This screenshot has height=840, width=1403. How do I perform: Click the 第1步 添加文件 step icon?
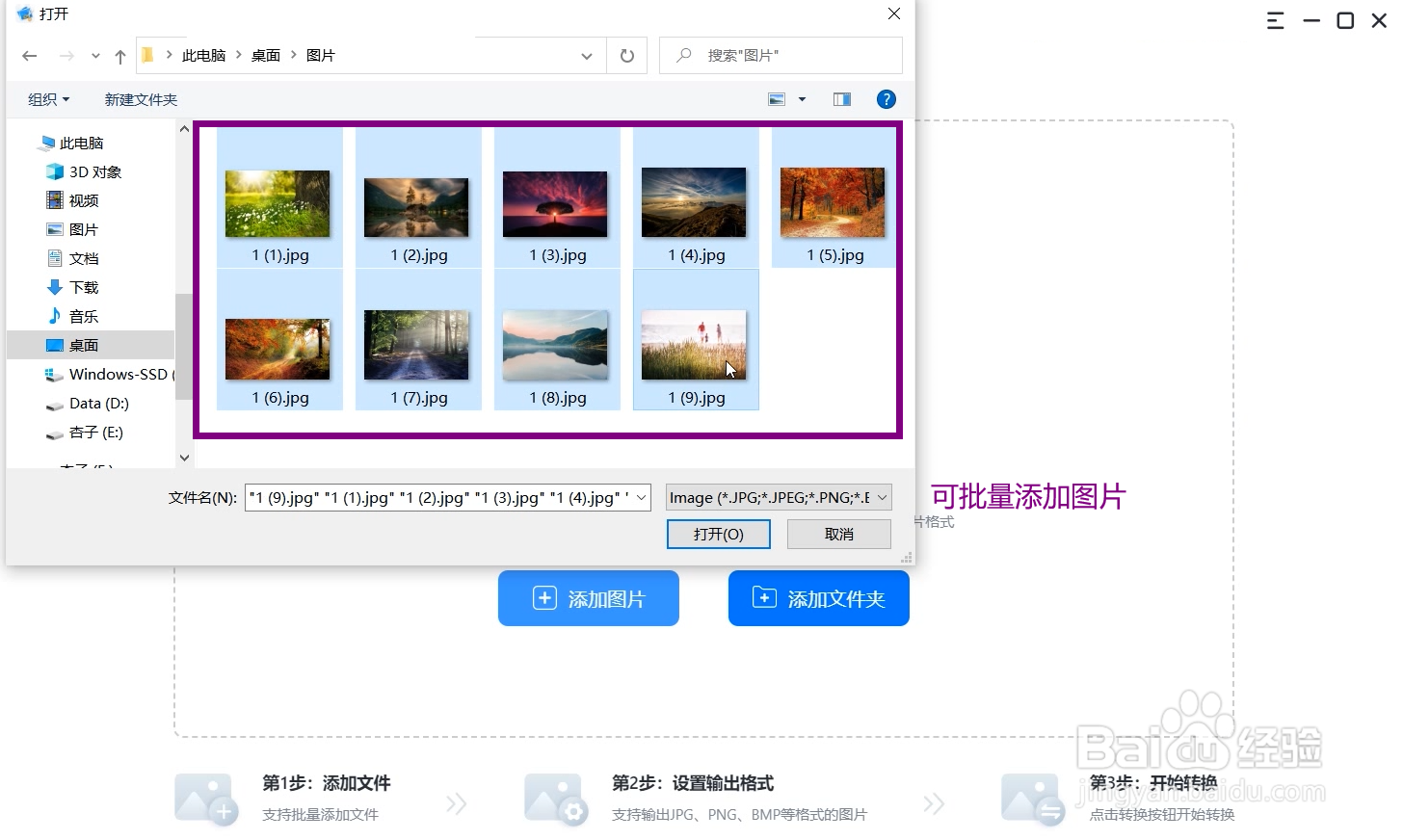coord(205,798)
